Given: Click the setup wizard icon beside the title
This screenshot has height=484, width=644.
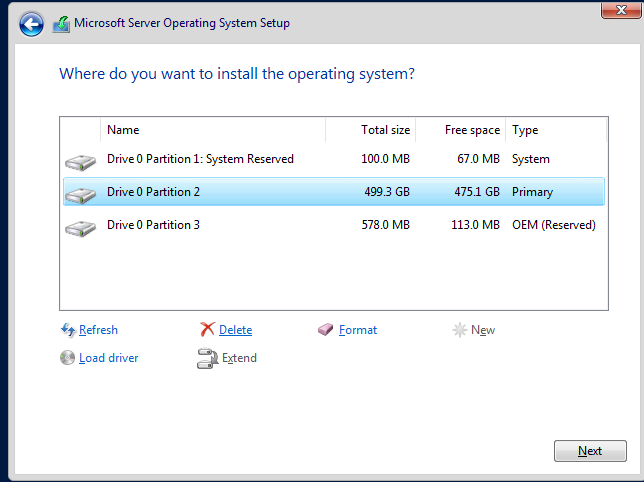Looking at the screenshot, I should click(x=61, y=24).
